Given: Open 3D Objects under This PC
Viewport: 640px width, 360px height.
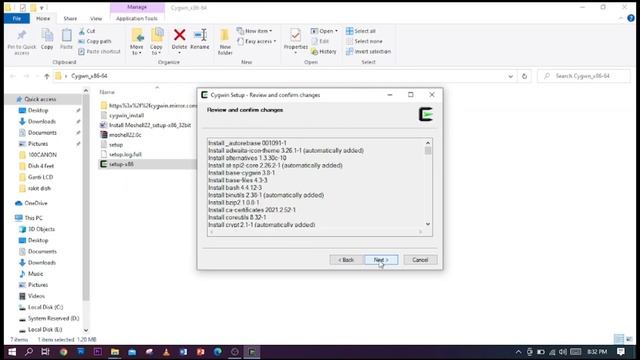Looking at the screenshot, I should pos(41,229).
